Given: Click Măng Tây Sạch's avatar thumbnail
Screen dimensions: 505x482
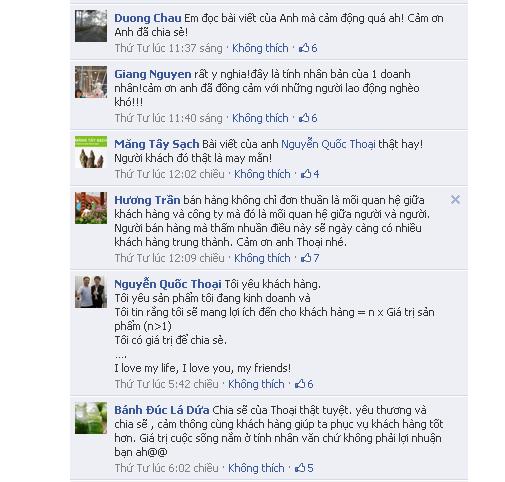Looking at the screenshot, I should tap(91, 152).
